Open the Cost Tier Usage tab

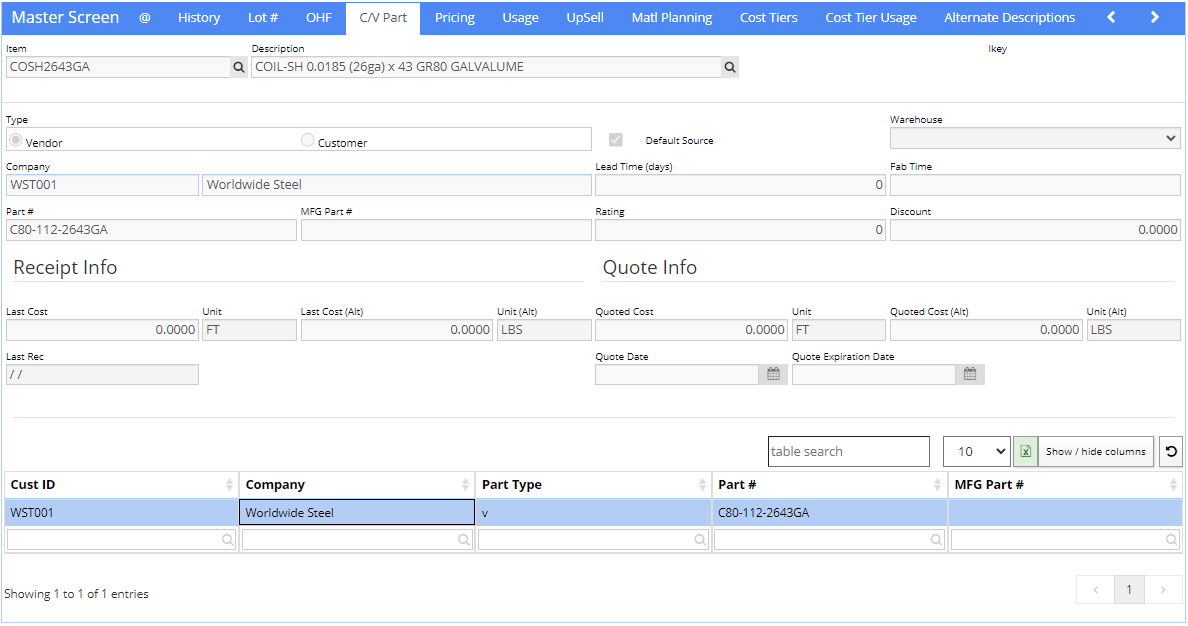point(871,17)
